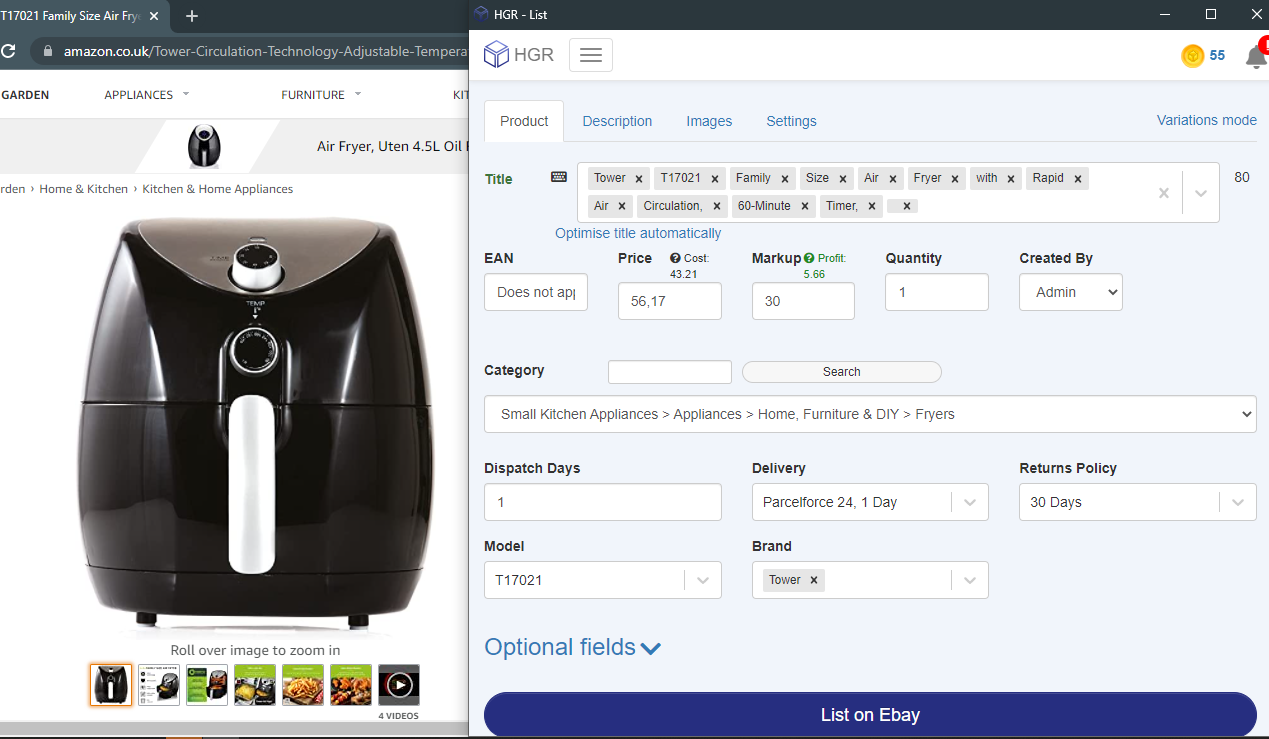Image resolution: width=1269 pixels, height=739 pixels.
Task: Click the keyboard icon beside Title
Action: pos(559,177)
